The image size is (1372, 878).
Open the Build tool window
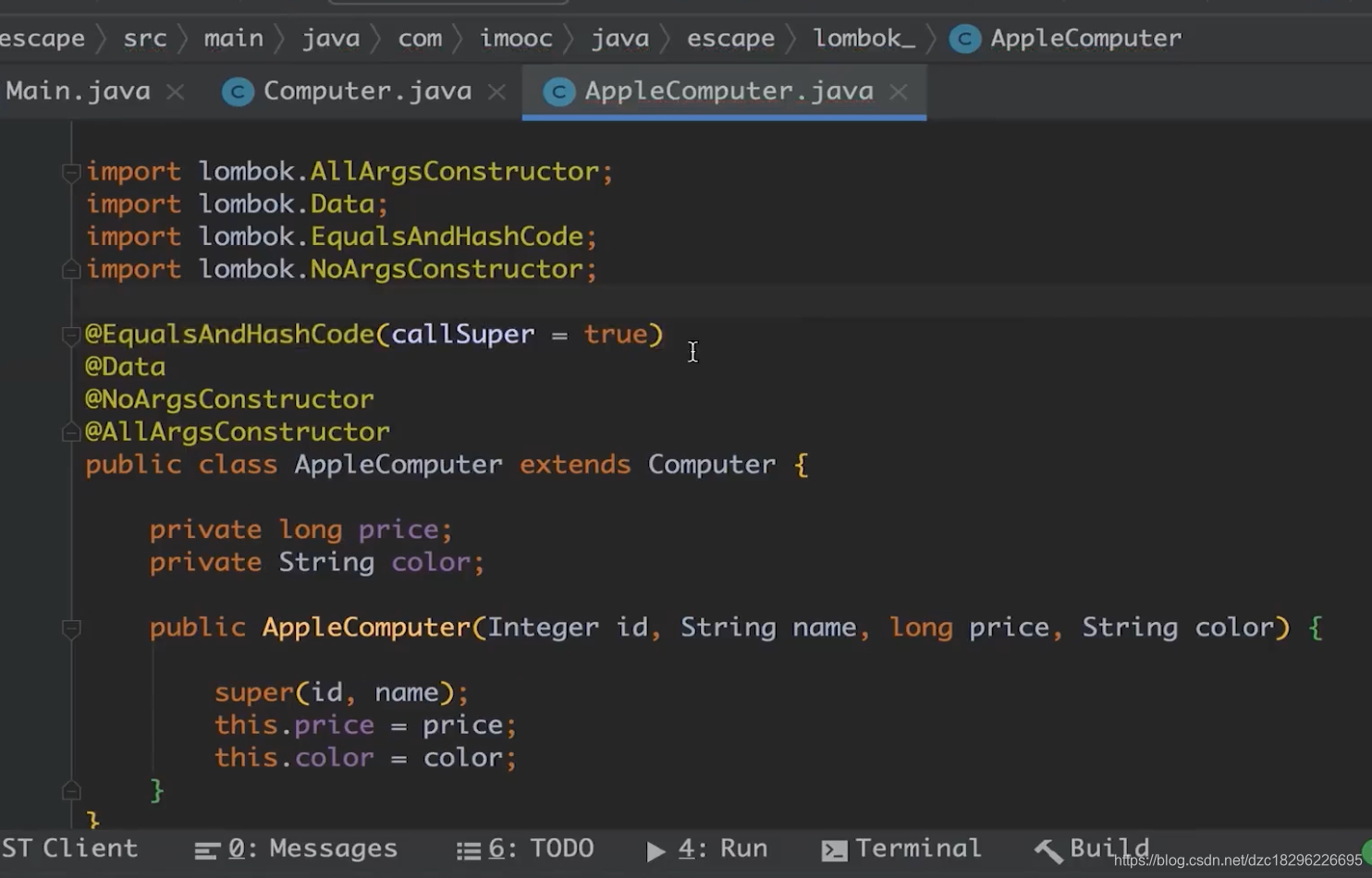(1092, 848)
